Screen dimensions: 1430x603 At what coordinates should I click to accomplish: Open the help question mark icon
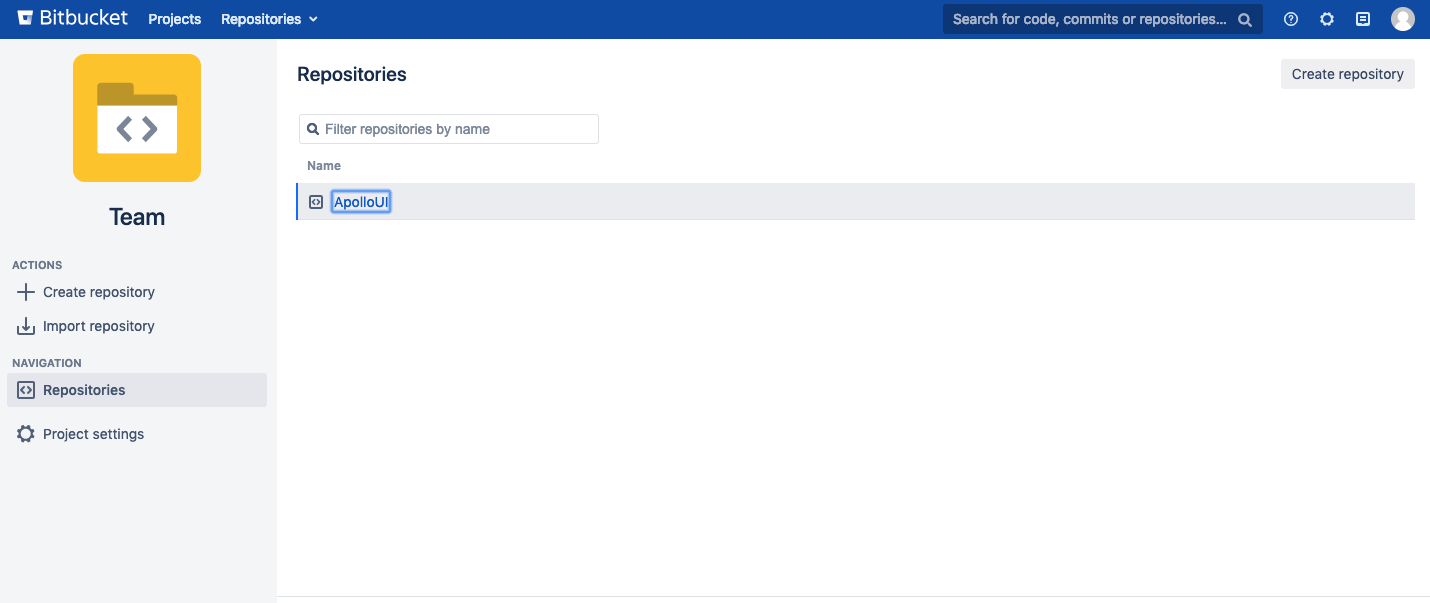point(1291,19)
